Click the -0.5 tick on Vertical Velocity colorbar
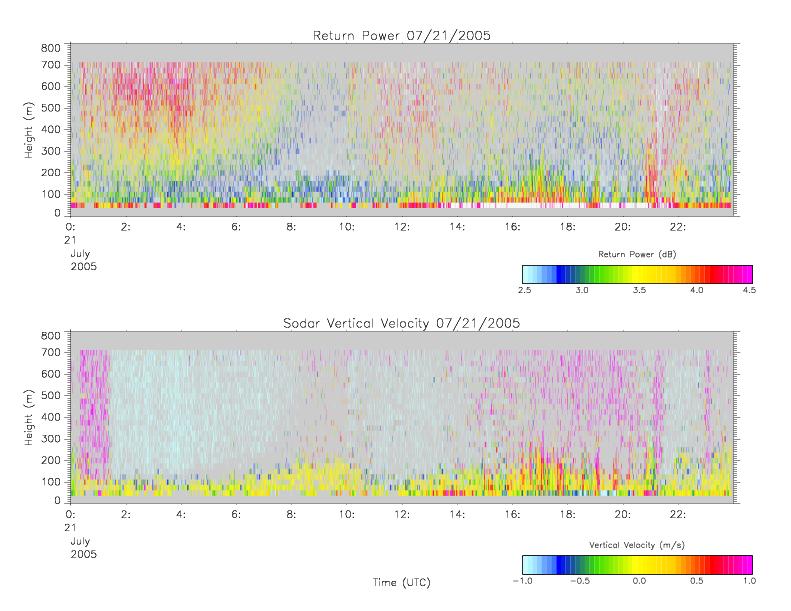791x611 pixels. pos(580,581)
